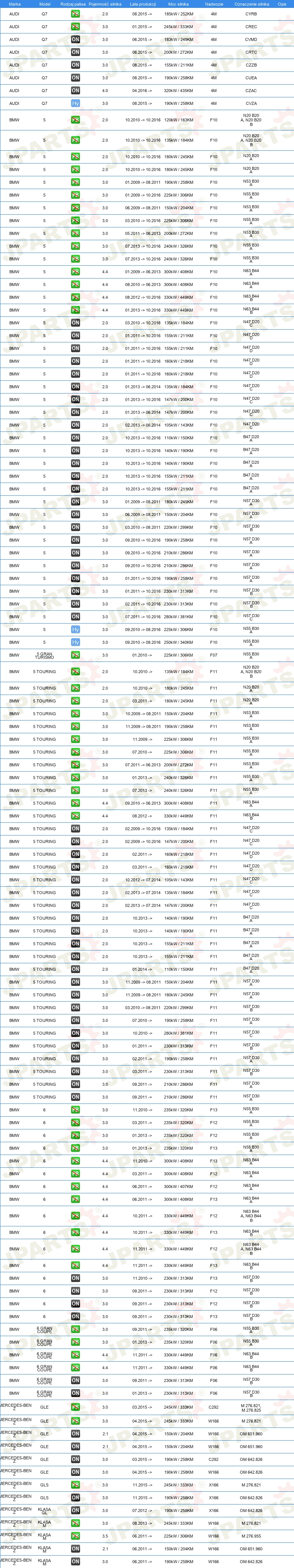294x1568 pixels.
Task: Click petrol icon in Mercedes GLS 245kW/333KM row
Action: coord(76,1485)
